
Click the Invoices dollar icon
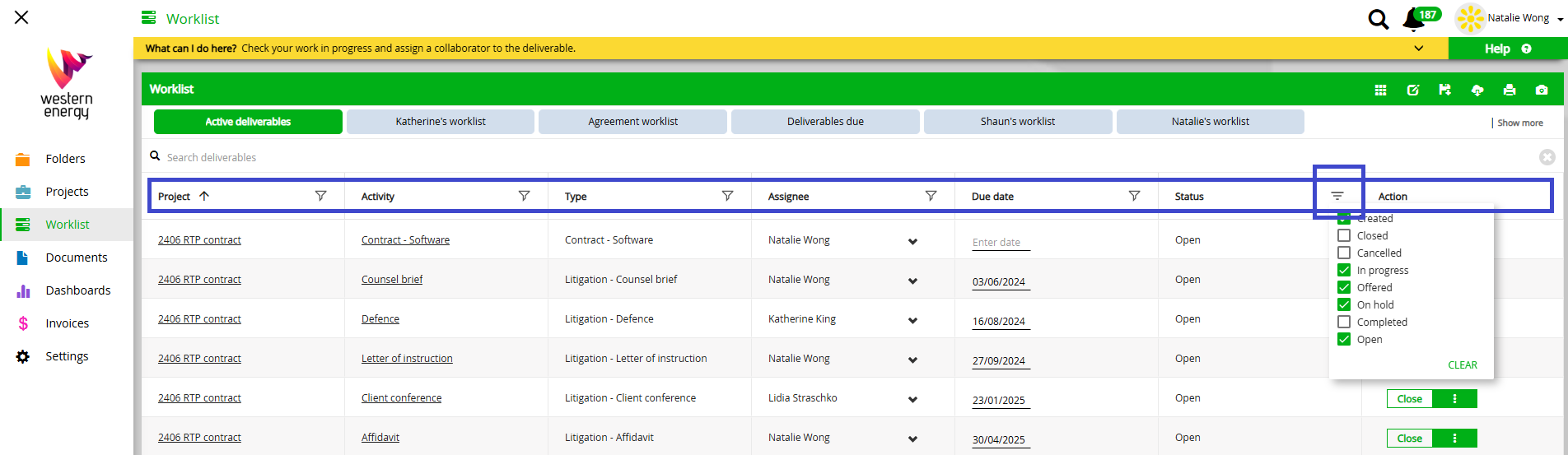click(x=23, y=323)
